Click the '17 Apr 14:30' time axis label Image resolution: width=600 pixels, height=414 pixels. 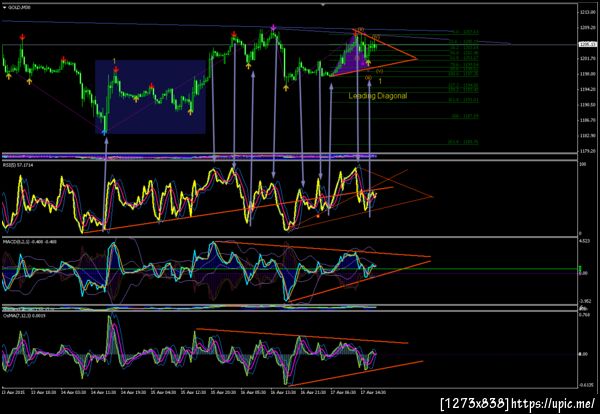tap(371, 392)
